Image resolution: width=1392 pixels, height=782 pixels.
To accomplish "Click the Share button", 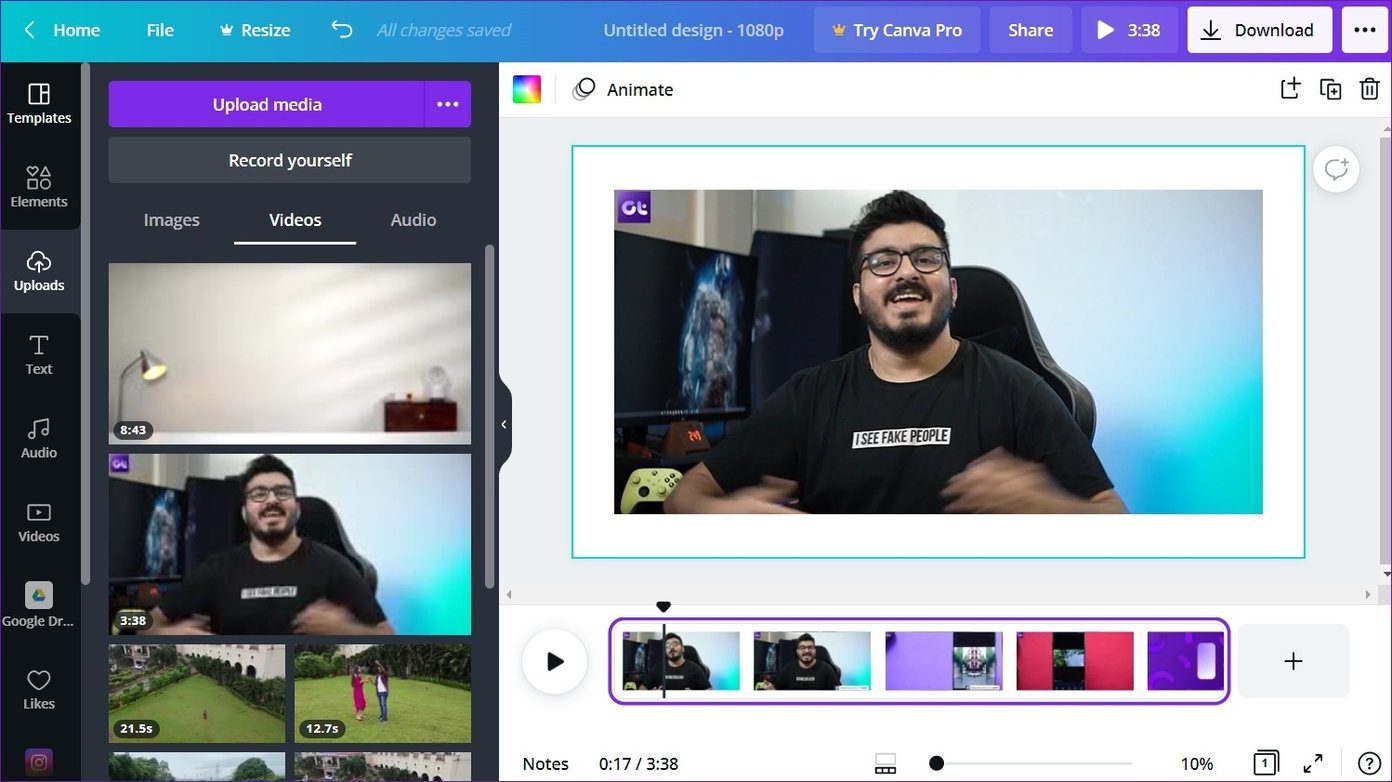I will coord(1030,30).
